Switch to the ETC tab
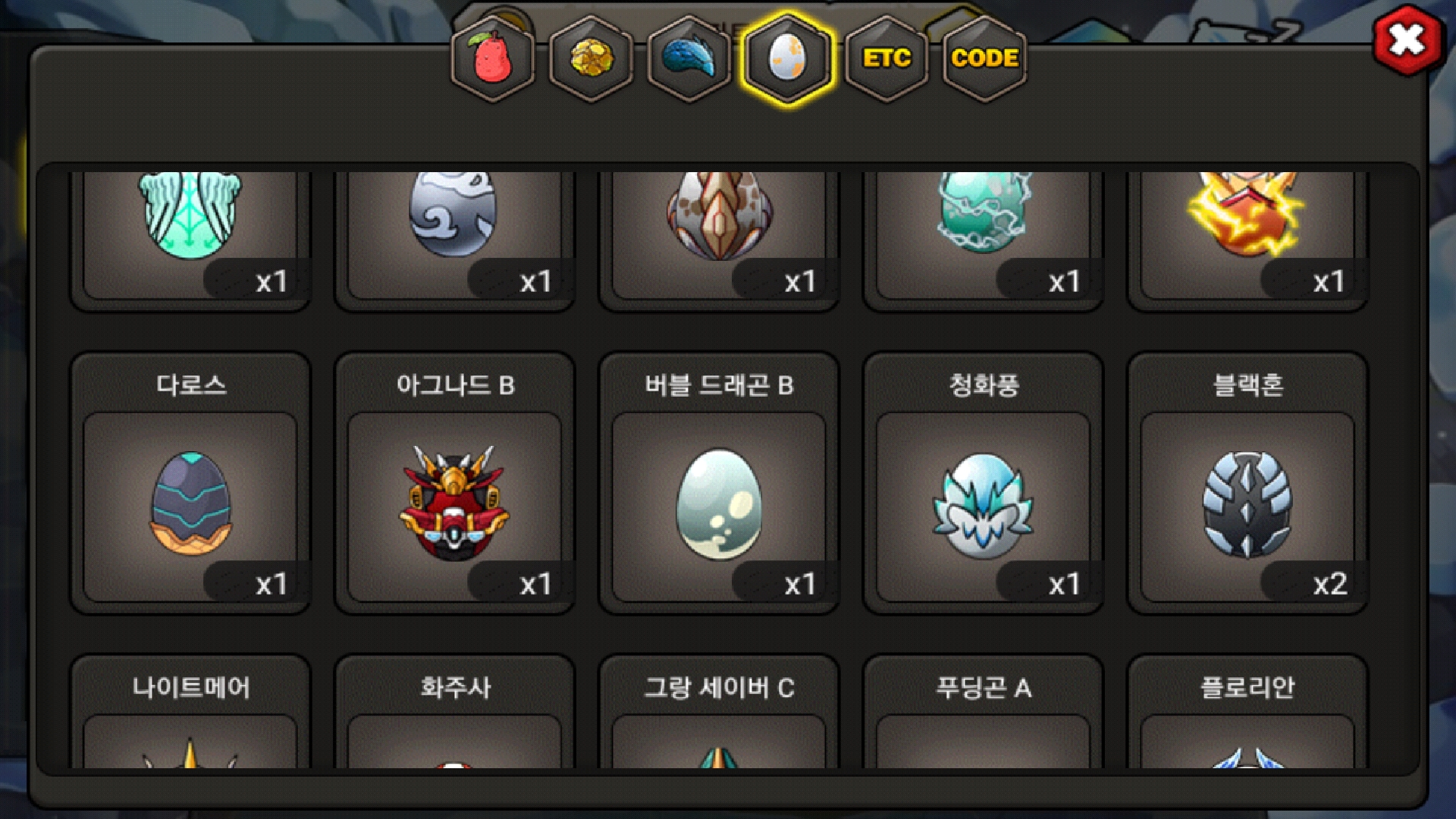1456x819 pixels. click(886, 58)
